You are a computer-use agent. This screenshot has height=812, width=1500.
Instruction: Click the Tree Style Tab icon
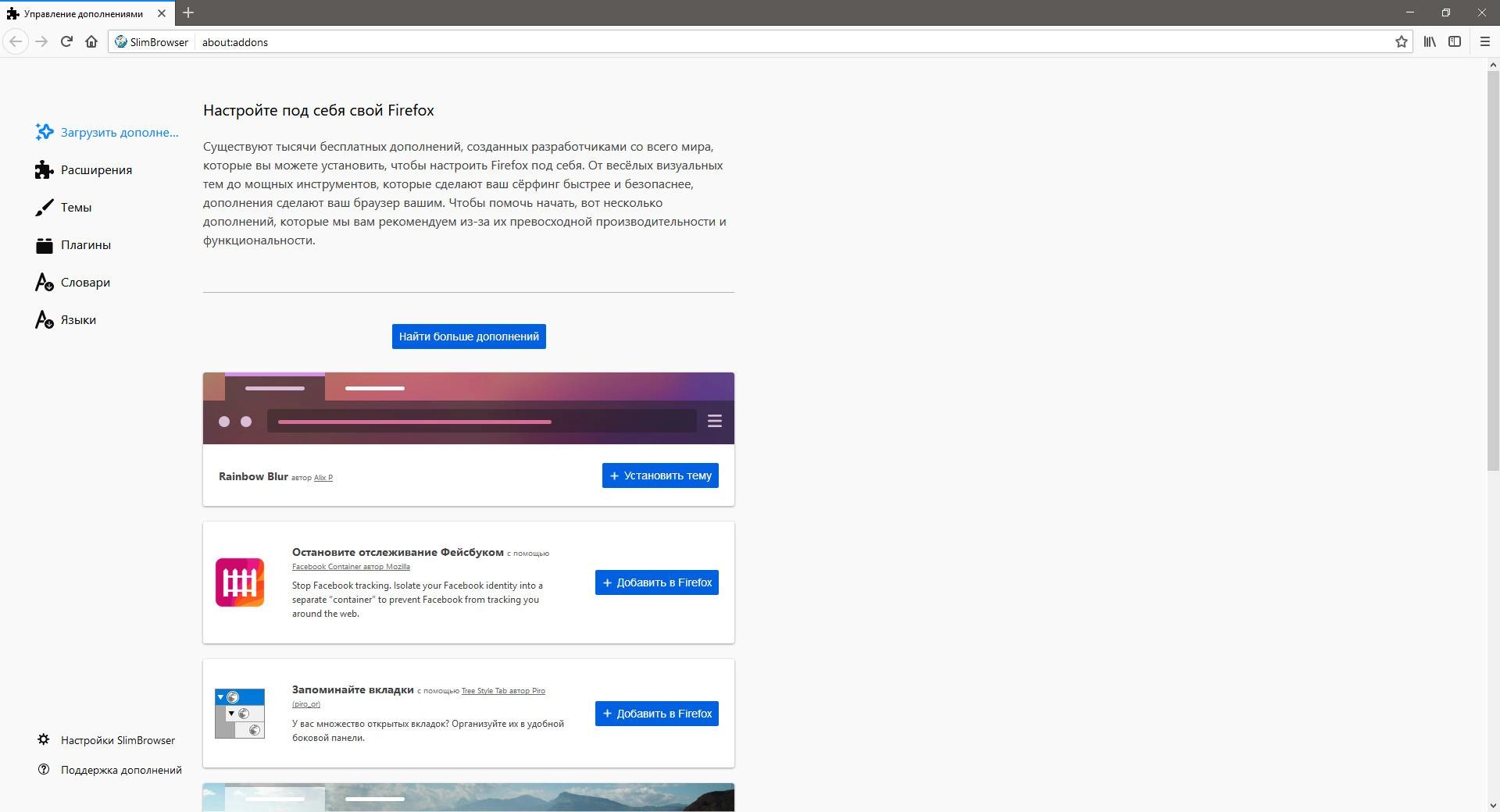[240, 714]
